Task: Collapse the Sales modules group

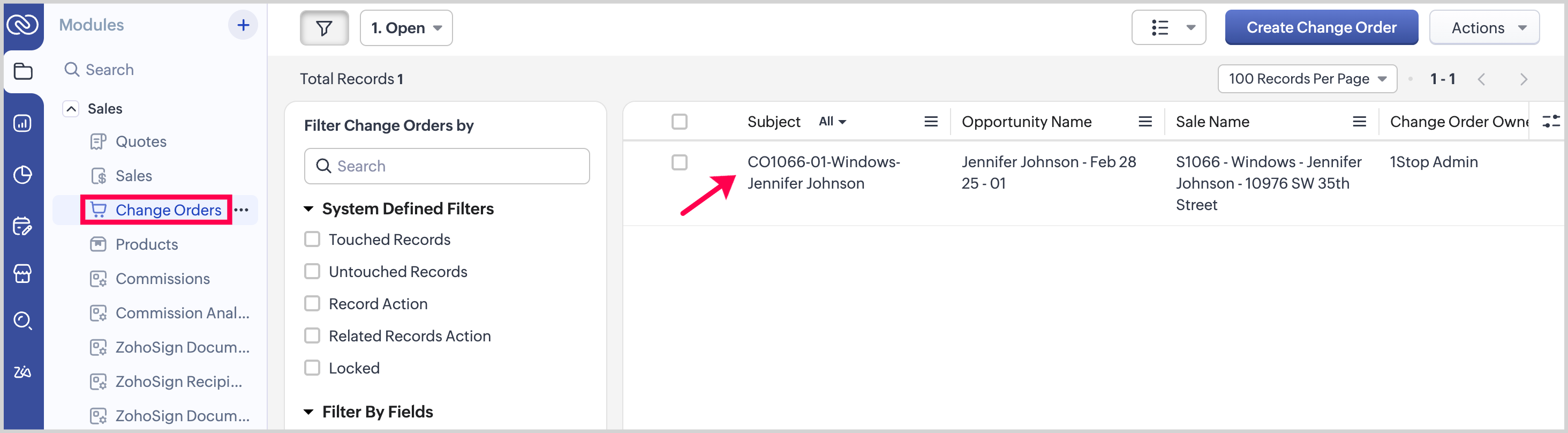Action: point(71,109)
